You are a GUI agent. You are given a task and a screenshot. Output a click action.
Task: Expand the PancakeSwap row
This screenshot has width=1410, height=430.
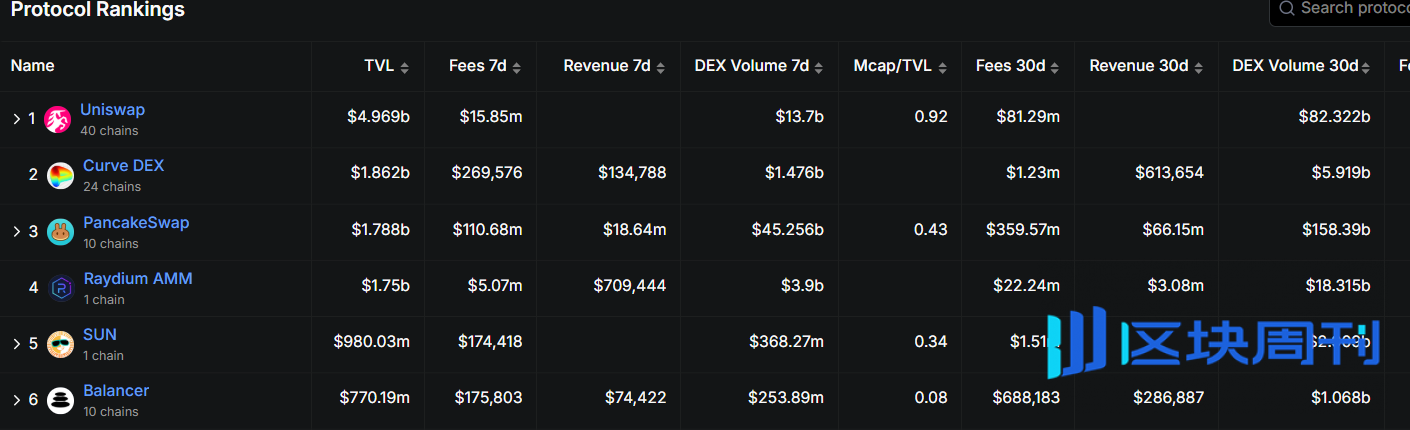pos(16,232)
